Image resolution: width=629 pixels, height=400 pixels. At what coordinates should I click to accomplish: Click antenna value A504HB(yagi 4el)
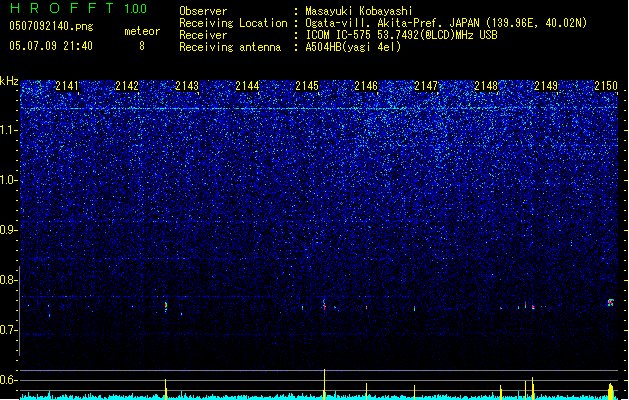(353, 47)
